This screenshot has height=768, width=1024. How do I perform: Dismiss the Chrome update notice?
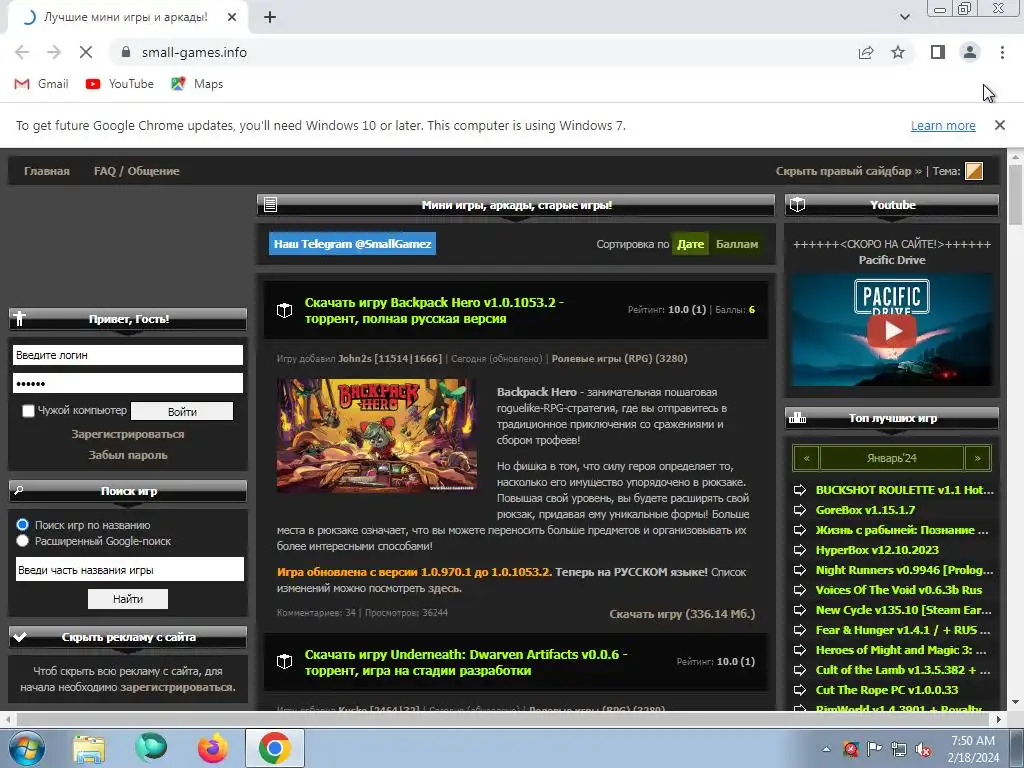pos(999,125)
